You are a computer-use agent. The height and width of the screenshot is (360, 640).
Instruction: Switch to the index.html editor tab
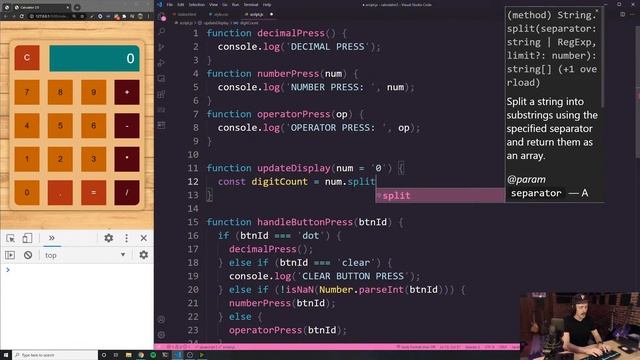(x=187, y=14)
